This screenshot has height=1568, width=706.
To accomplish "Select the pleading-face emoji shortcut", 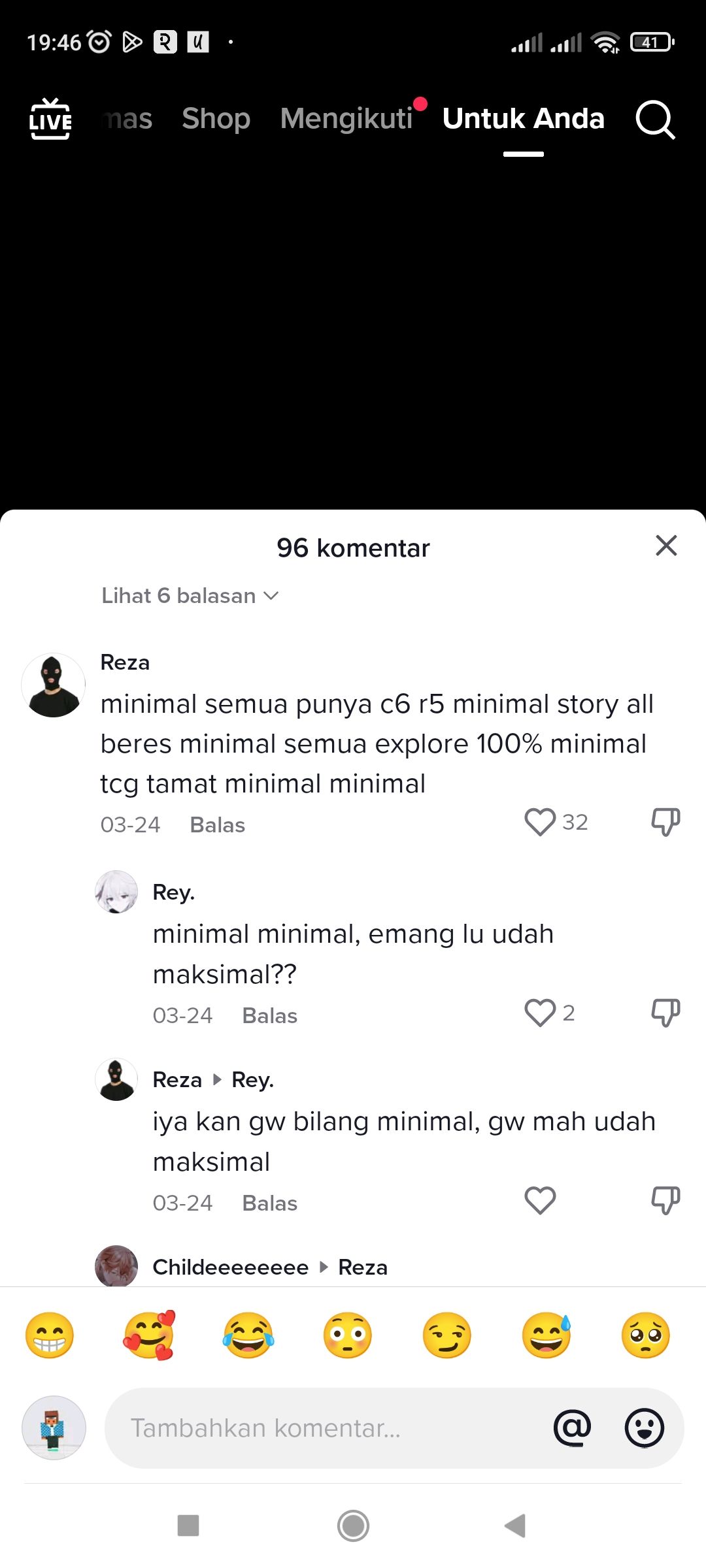I will 645,1335.
